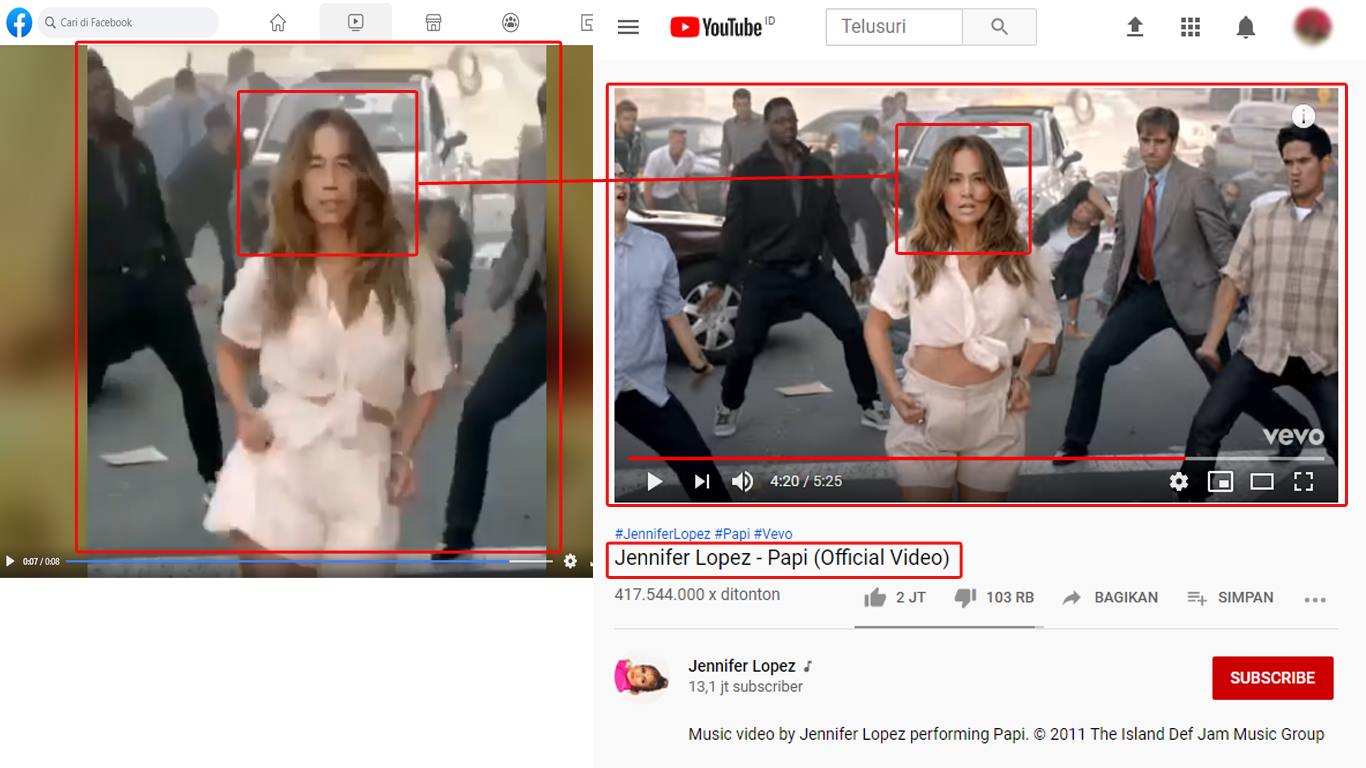Click the Facebook logo icon
Image resolution: width=1366 pixels, height=768 pixels.
pos(19,22)
